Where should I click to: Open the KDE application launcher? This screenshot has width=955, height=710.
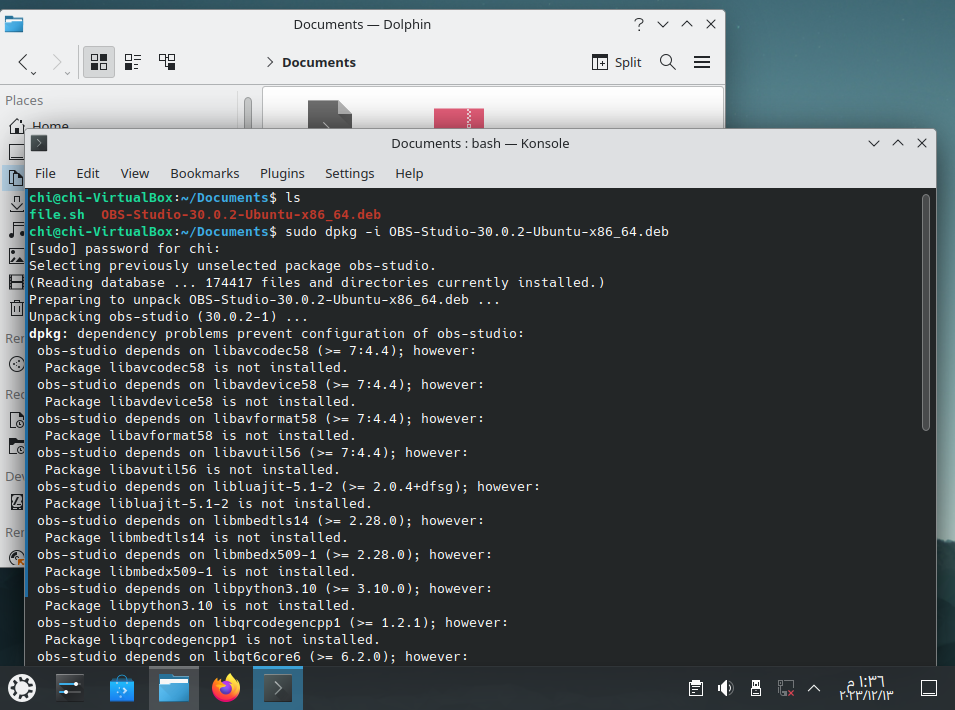[x=22, y=688]
